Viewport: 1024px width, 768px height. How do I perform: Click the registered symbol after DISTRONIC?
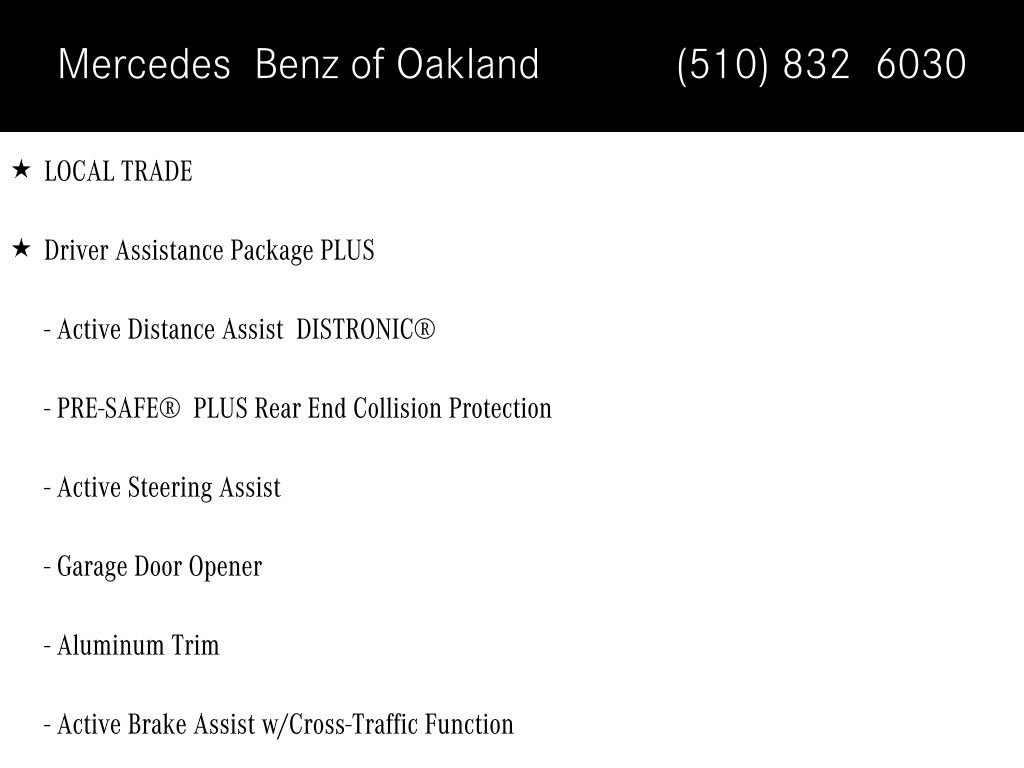pos(424,330)
